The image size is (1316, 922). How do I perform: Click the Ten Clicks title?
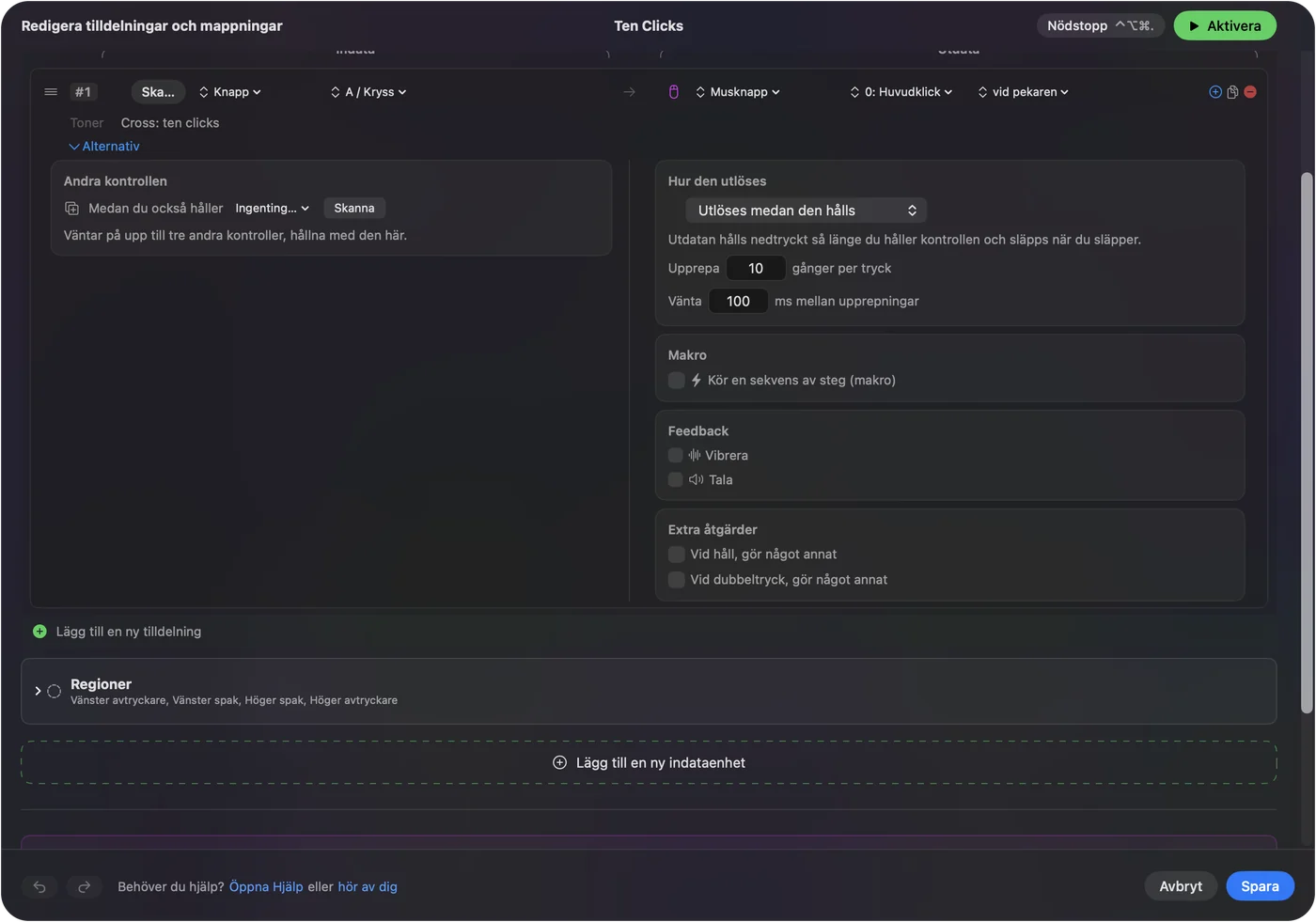click(649, 26)
